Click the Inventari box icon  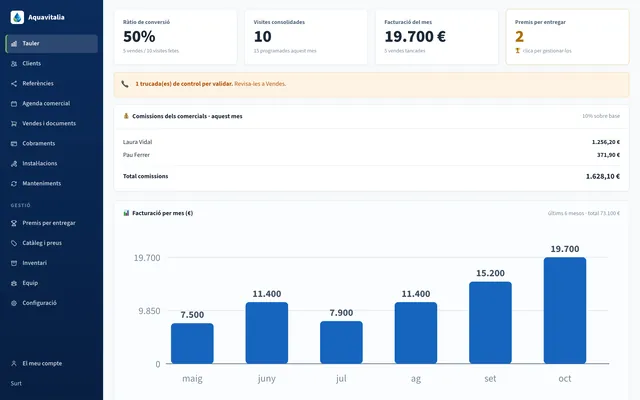14,263
